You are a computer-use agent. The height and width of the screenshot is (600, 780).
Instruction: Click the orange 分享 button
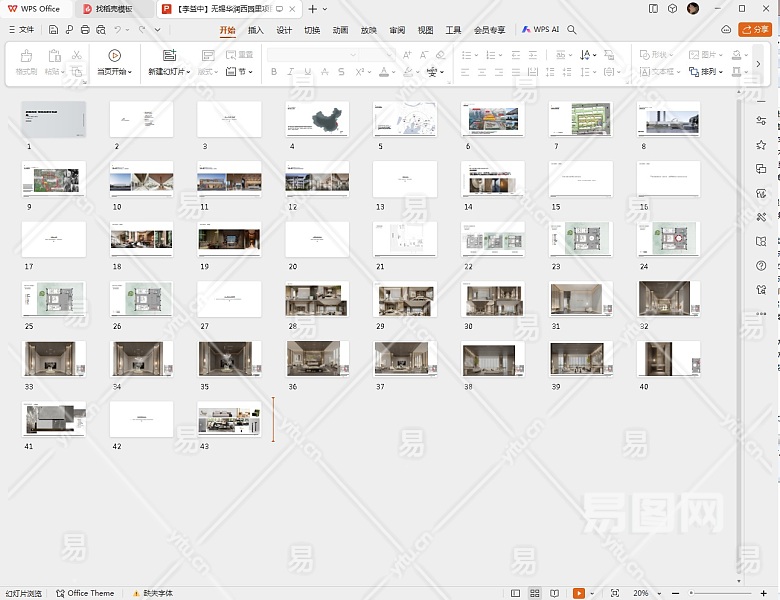coord(755,30)
